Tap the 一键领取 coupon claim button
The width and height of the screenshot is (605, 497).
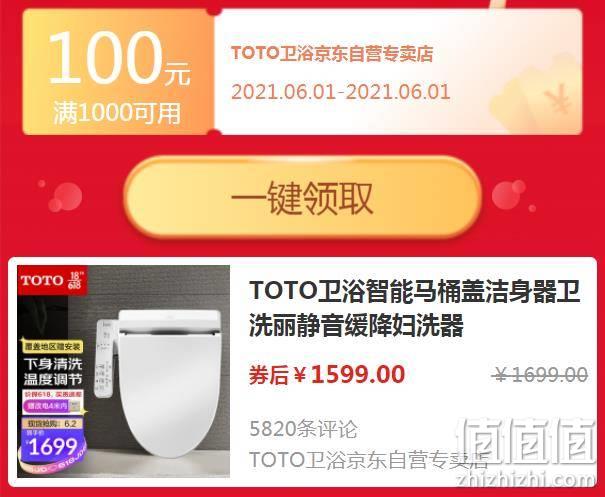click(302, 198)
